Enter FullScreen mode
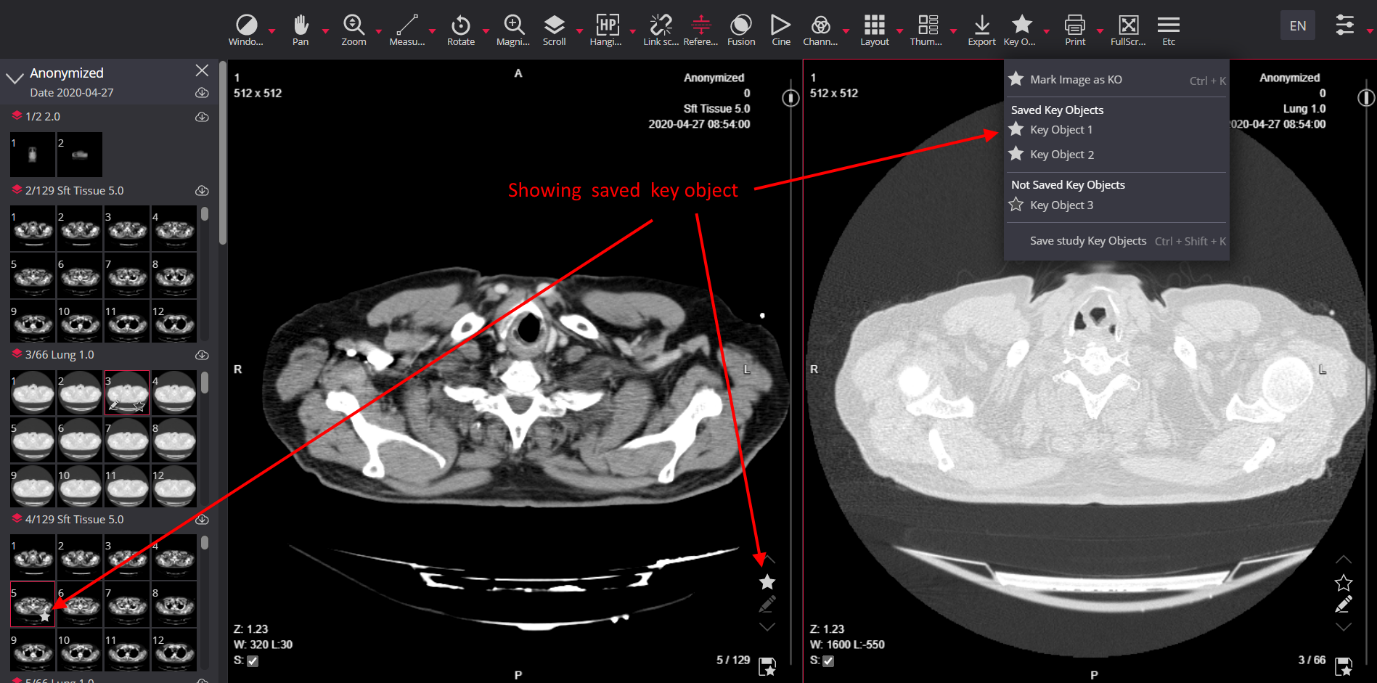 tap(1128, 25)
